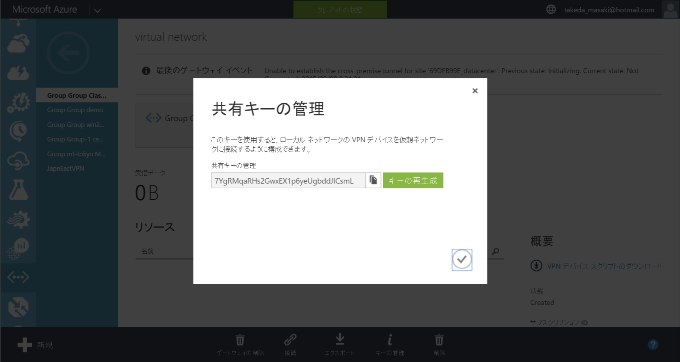Viewport: 680px width, 362px height.
Task: Select Group Group-1 ce.. network item
Action: (75, 140)
